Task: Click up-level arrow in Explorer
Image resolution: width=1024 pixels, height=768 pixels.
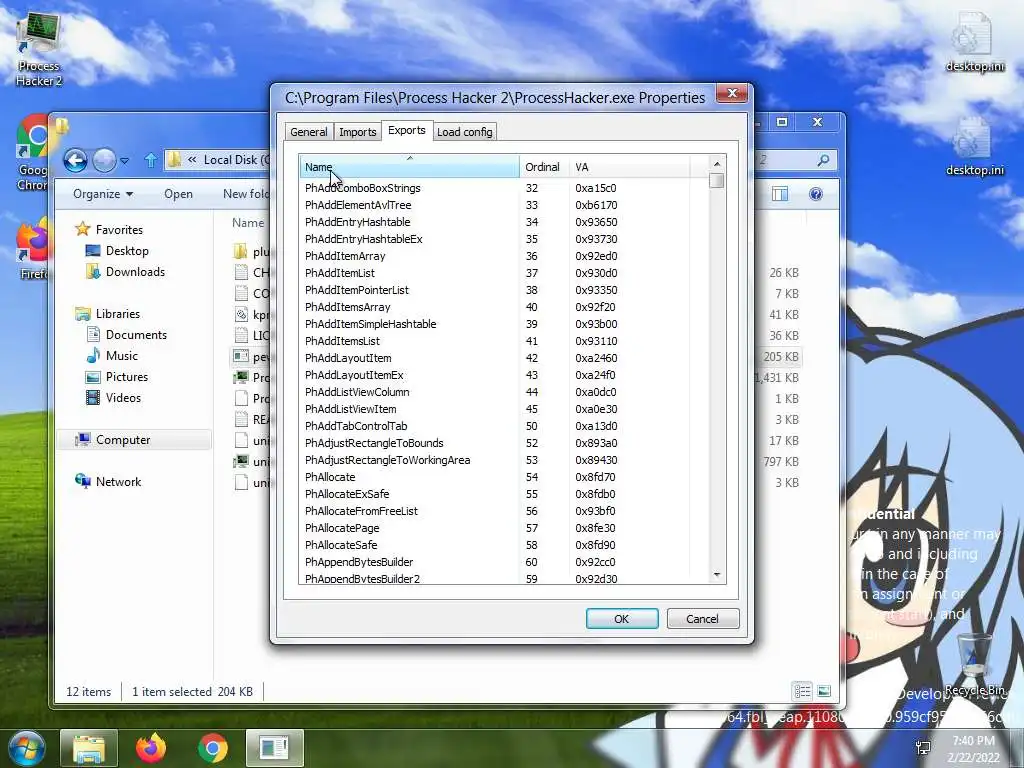Action: 151,160
